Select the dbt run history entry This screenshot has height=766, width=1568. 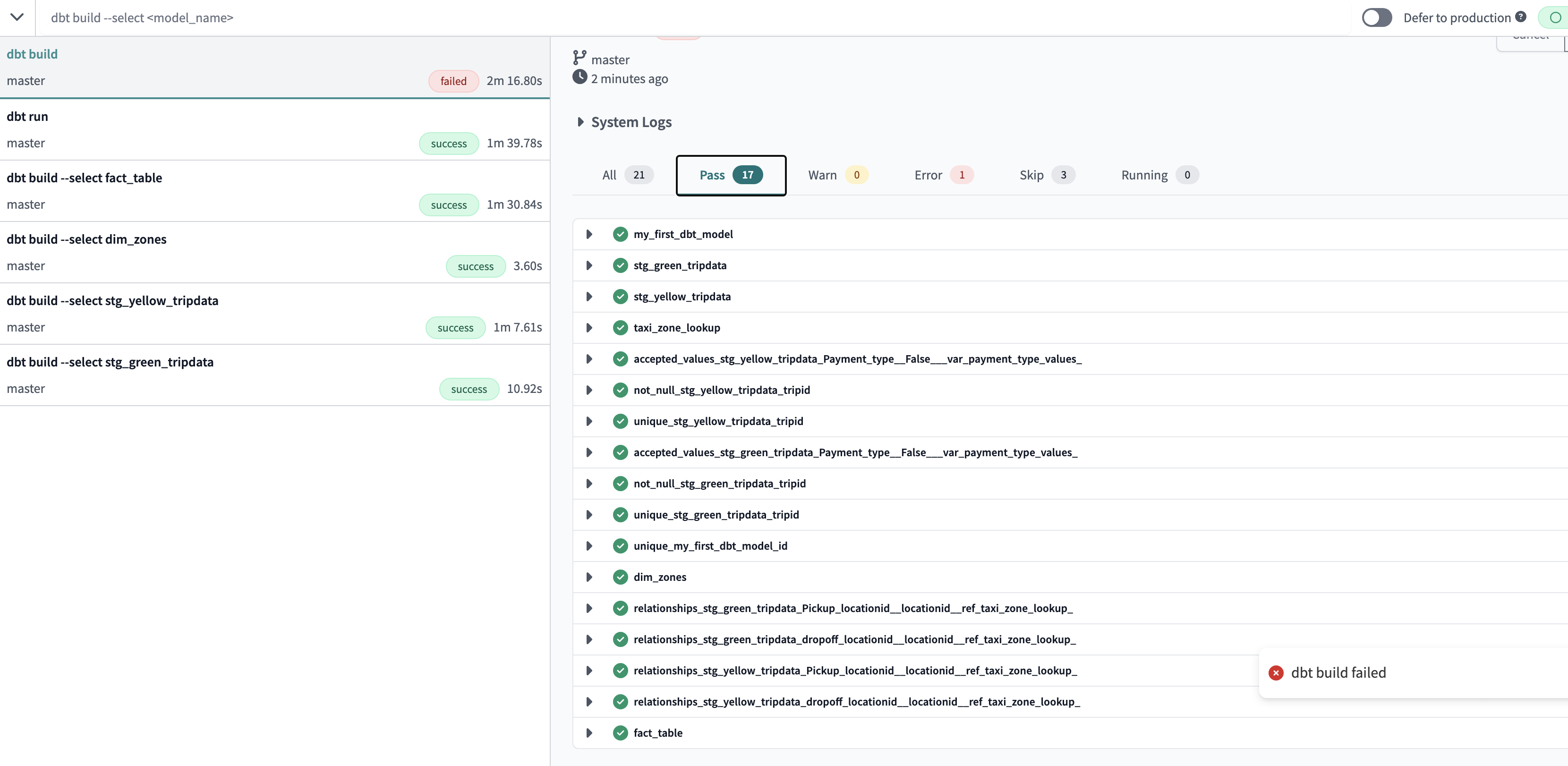coord(274,129)
